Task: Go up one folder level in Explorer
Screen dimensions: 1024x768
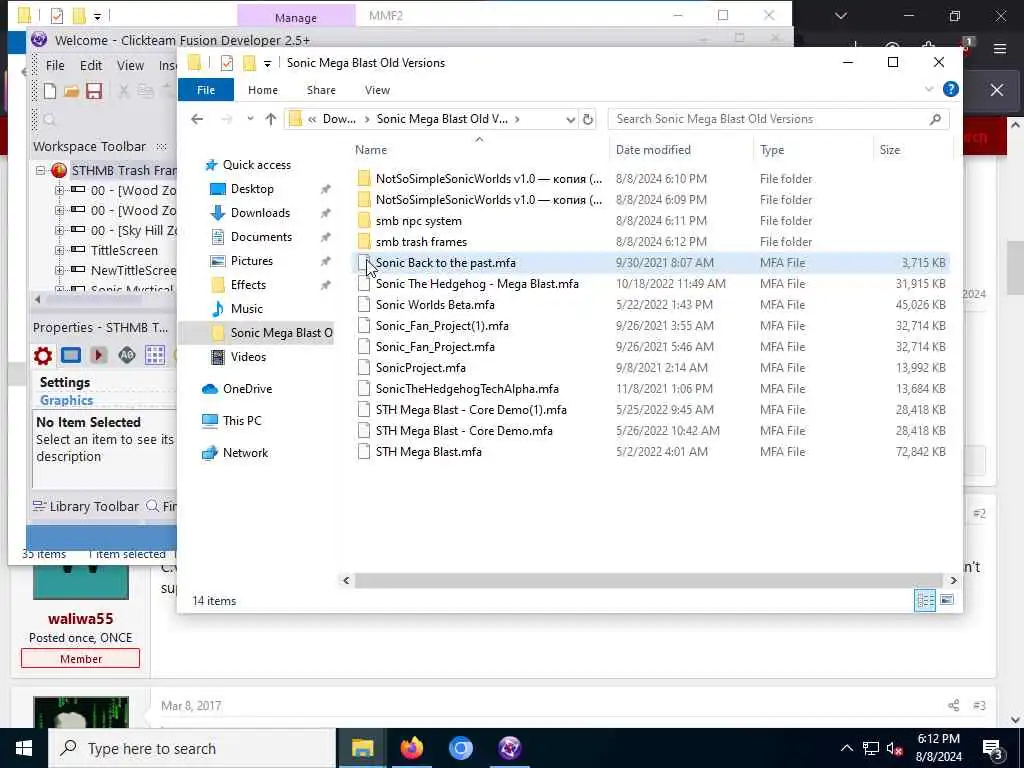Action: [x=270, y=119]
